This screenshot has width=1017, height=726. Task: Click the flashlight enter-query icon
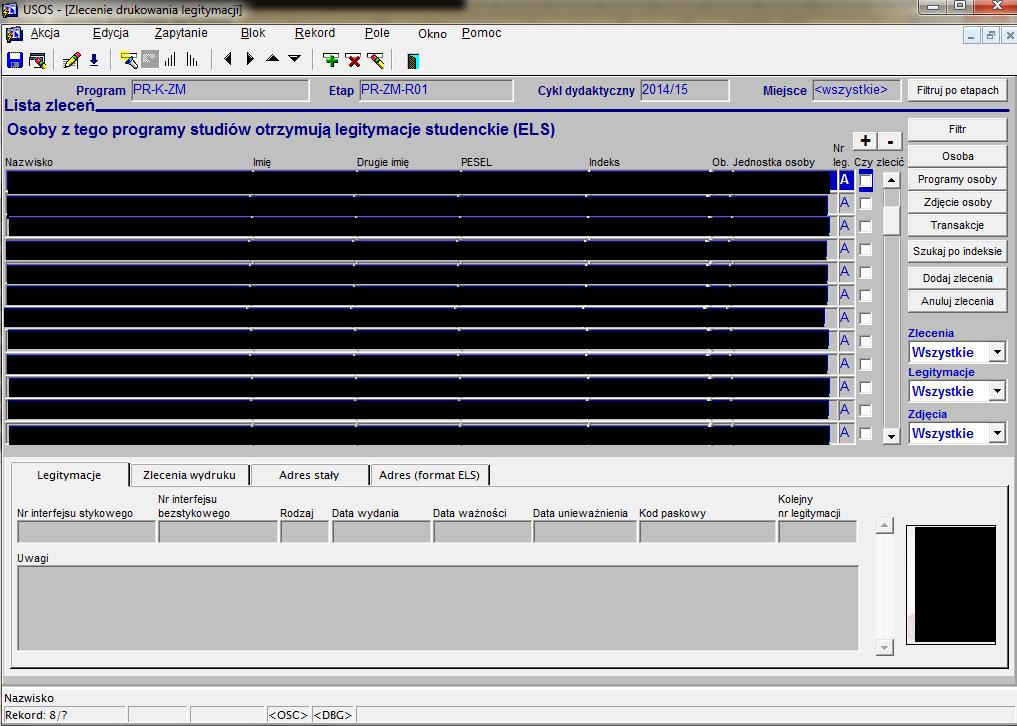click(x=128, y=60)
